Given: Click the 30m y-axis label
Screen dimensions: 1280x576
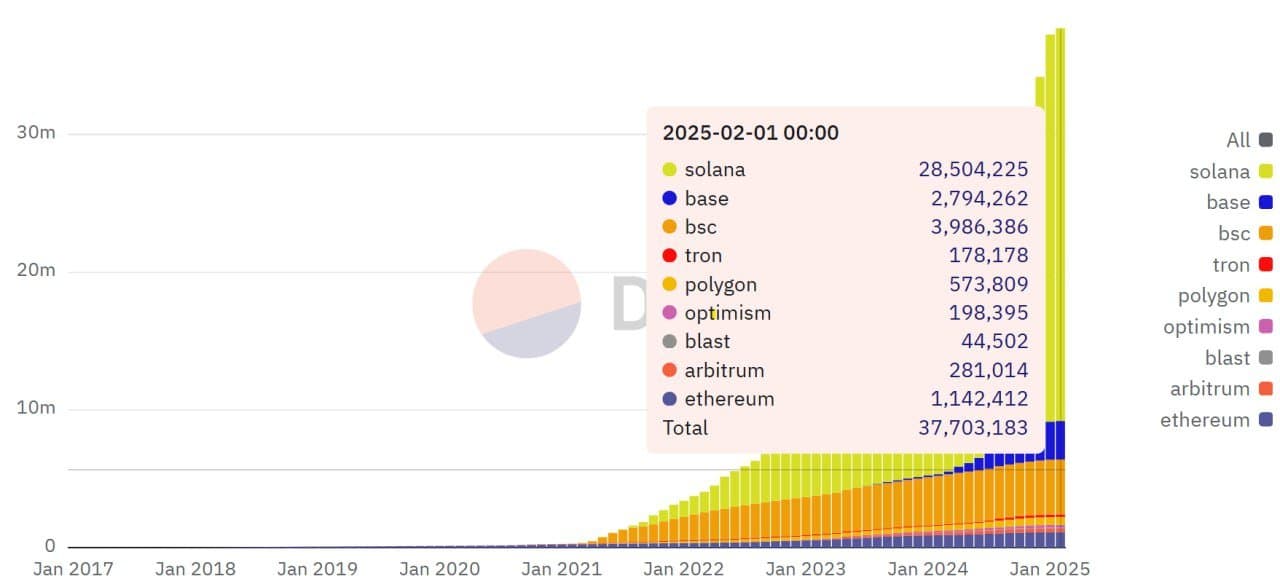Looking at the screenshot, I should click(x=36, y=133).
